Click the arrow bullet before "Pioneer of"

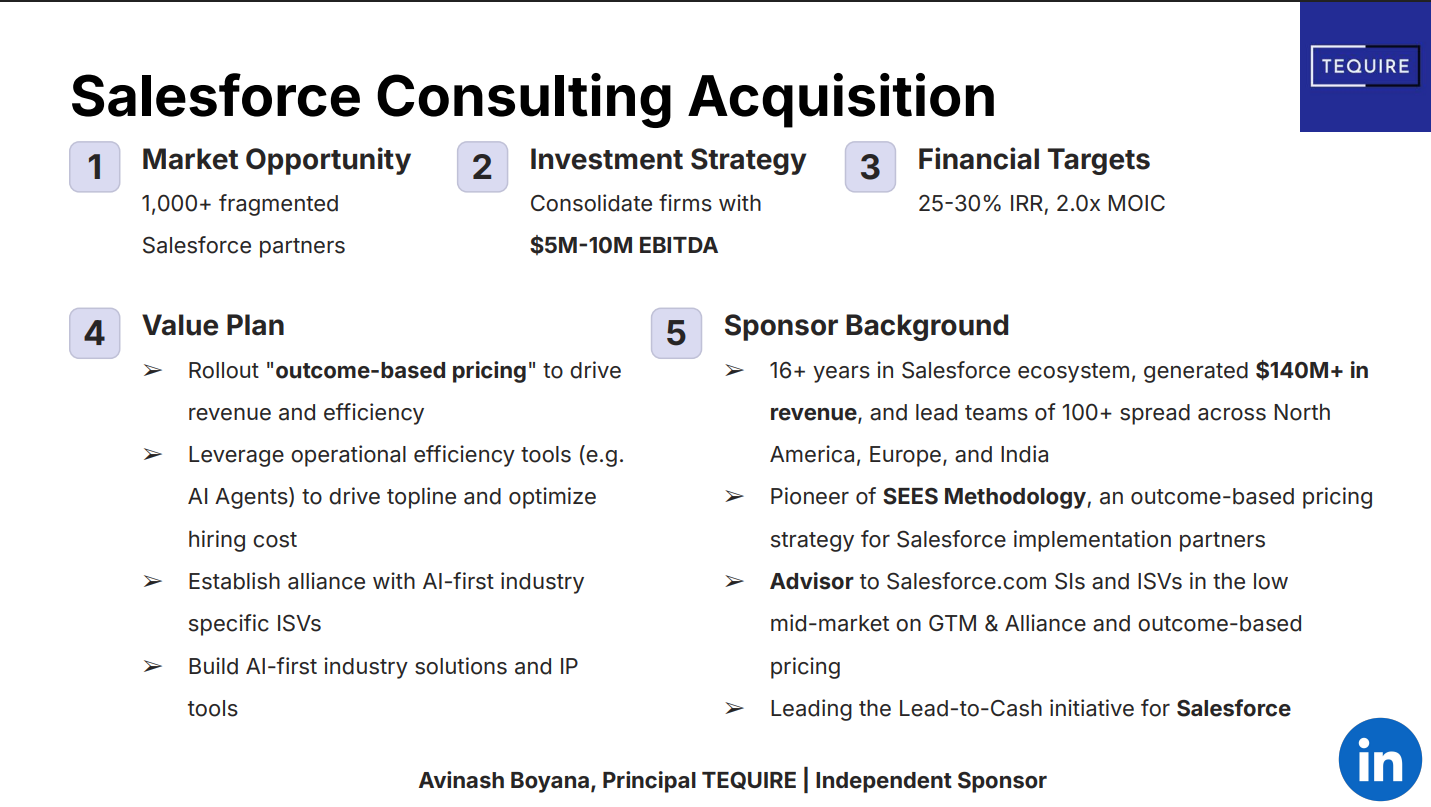coord(734,497)
